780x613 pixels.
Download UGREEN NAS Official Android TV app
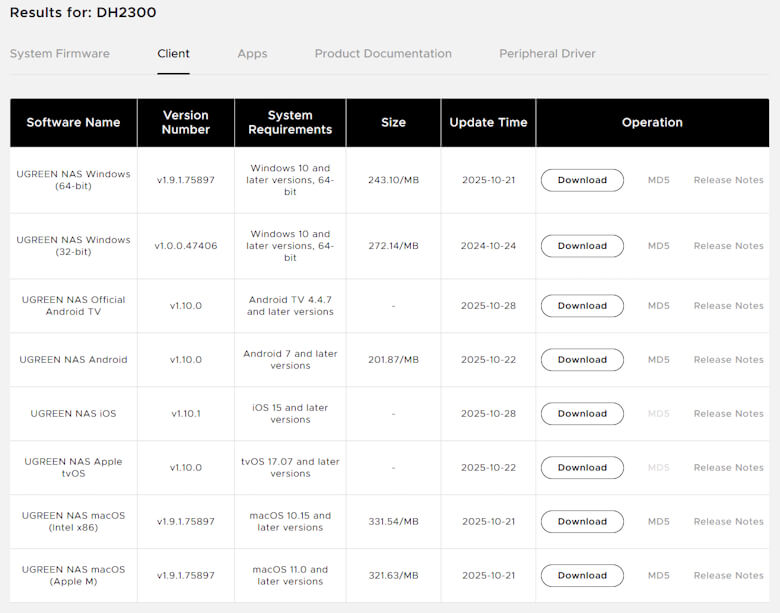[x=582, y=306]
